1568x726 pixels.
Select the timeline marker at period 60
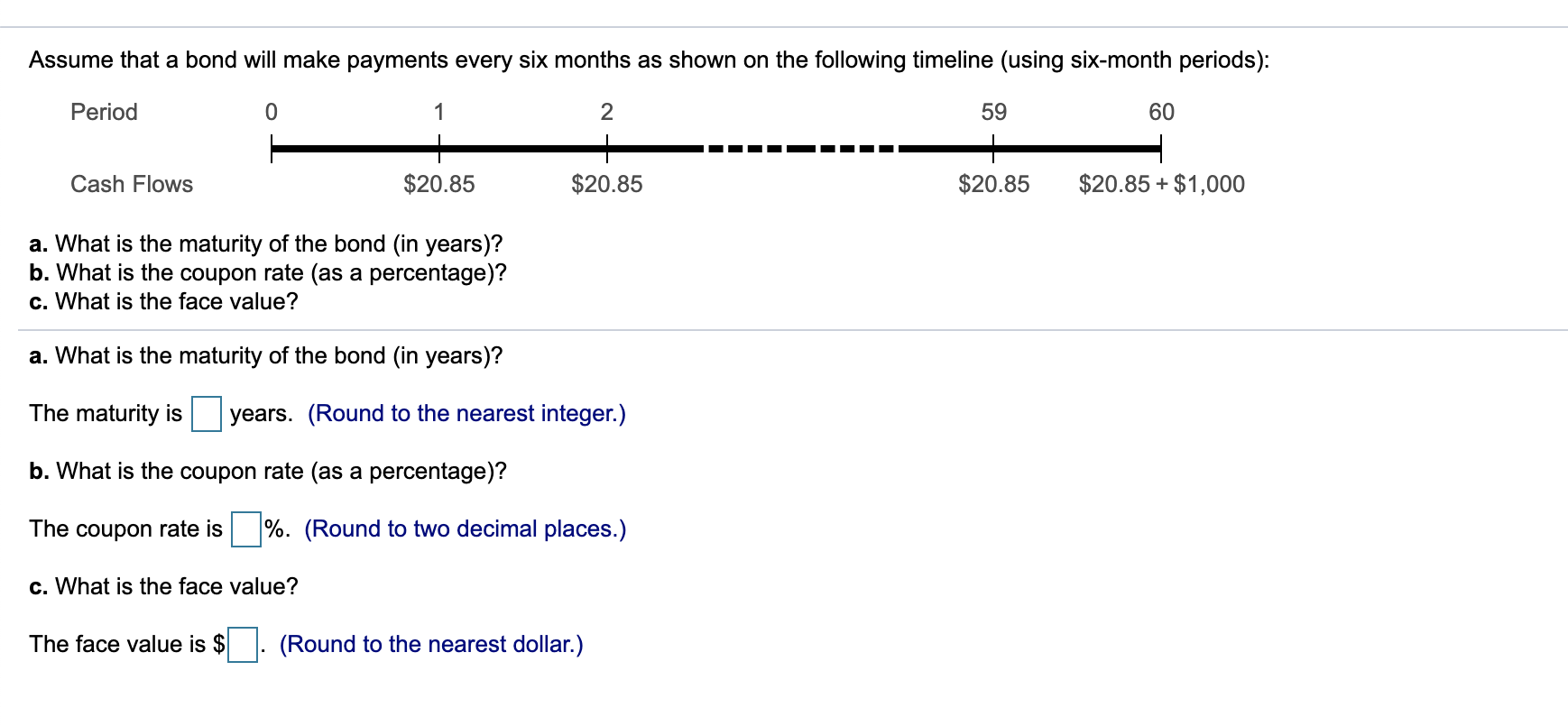pos(1162,147)
